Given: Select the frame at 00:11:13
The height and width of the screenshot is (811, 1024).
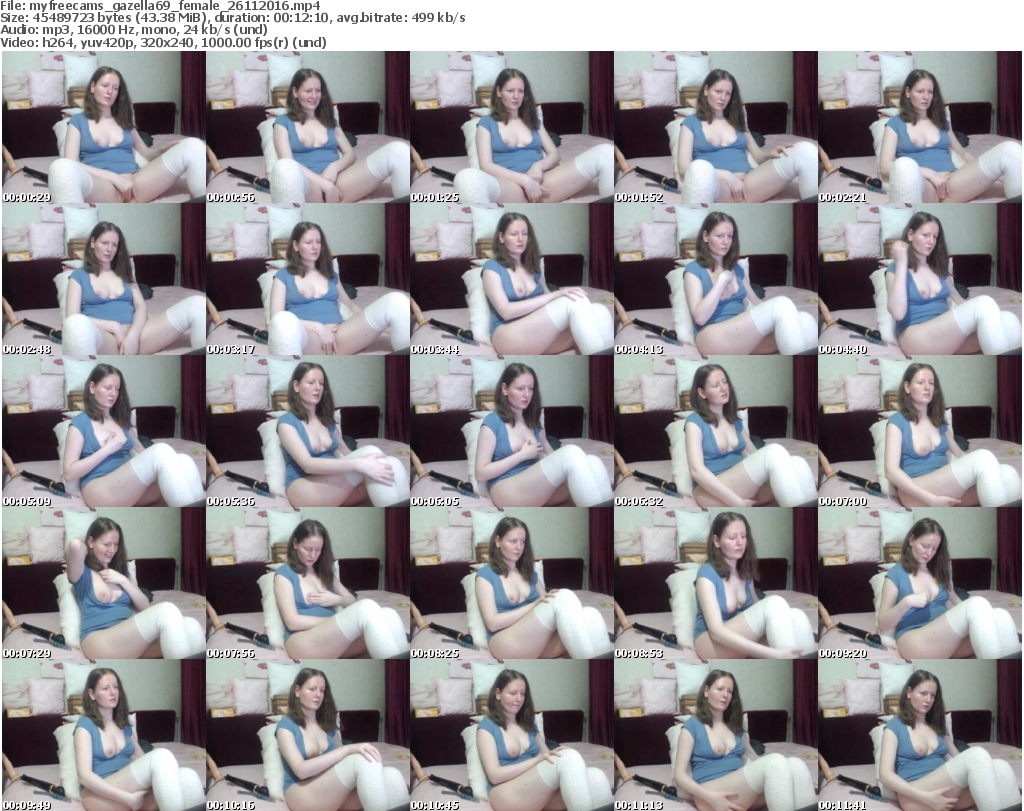Looking at the screenshot, I should [x=716, y=735].
